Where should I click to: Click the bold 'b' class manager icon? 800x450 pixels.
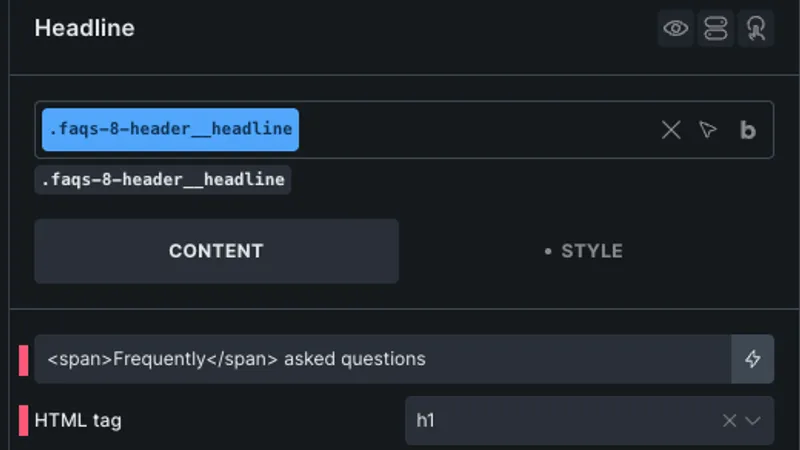(x=747, y=130)
